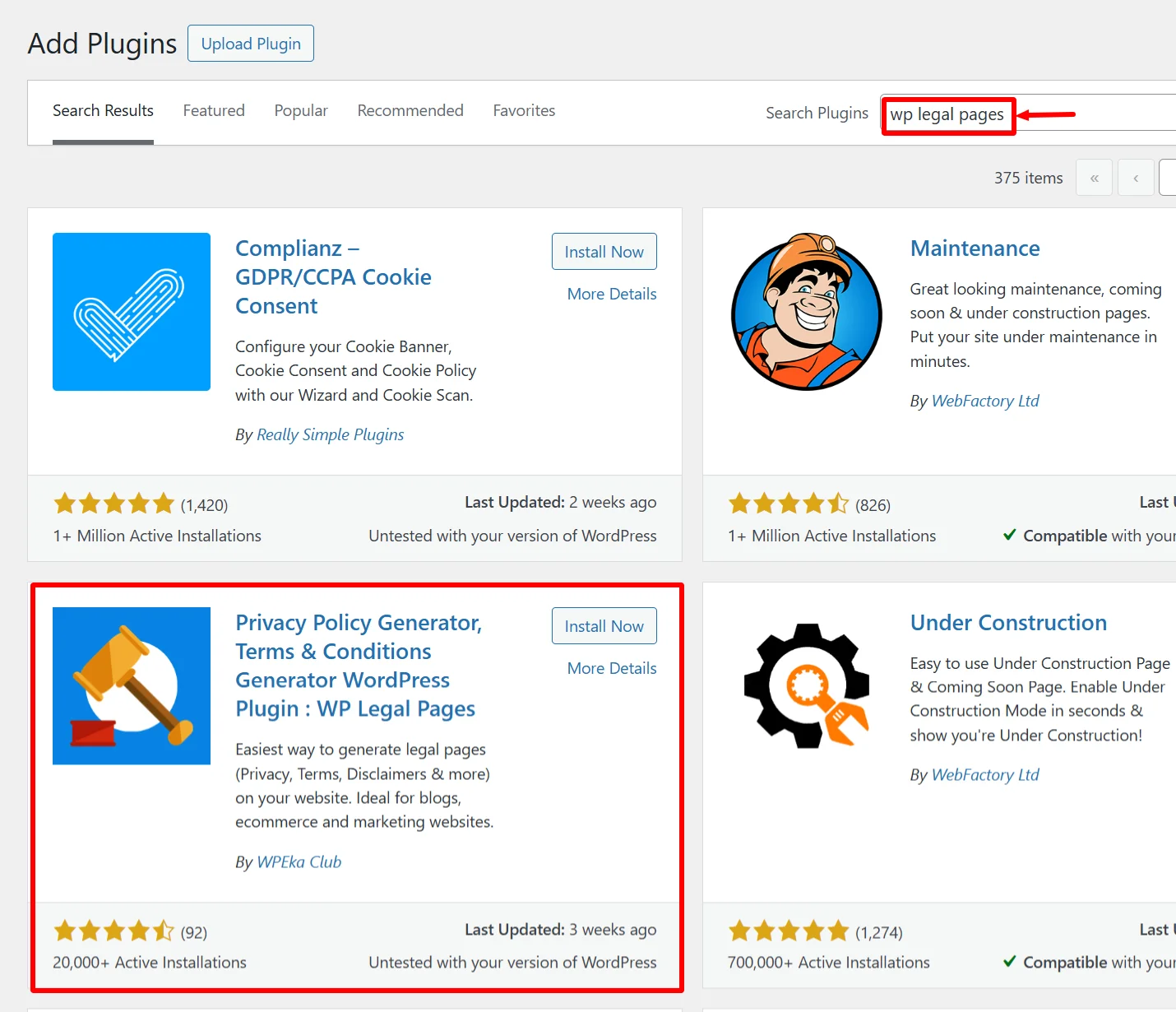Click the Complianz checkmark plugin icon
This screenshot has height=1012, width=1176.
(132, 312)
